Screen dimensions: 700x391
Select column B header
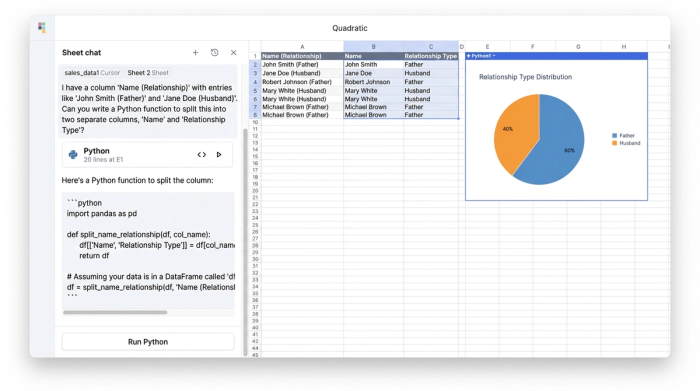(x=373, y=46)
